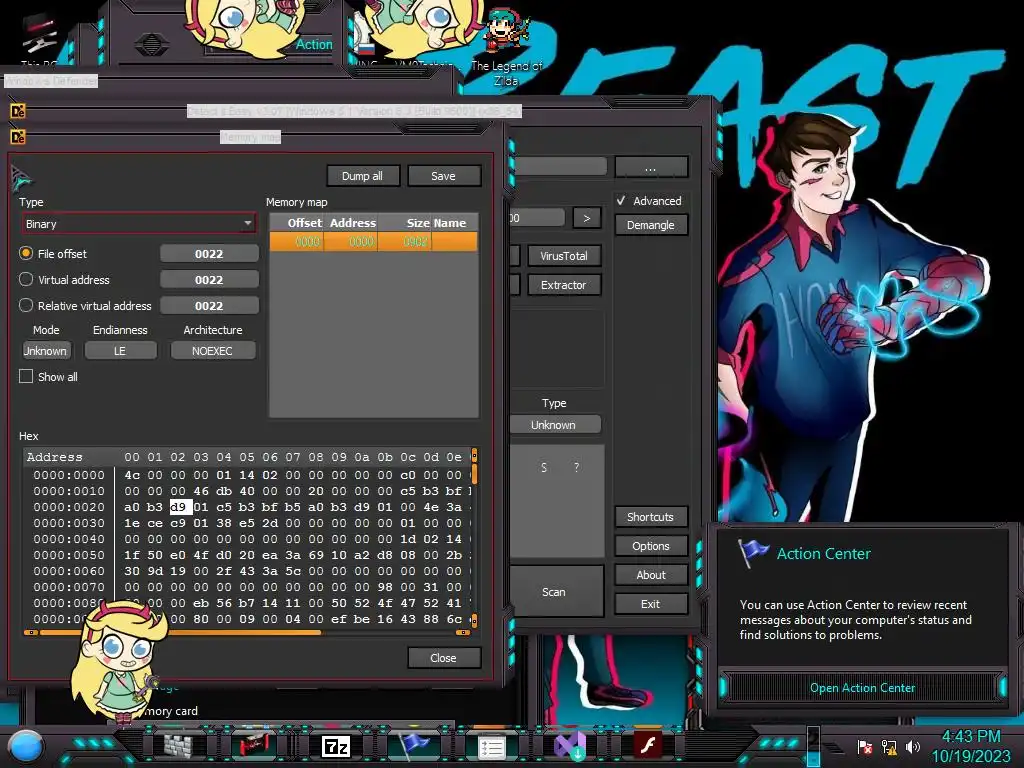Click the Name column header
1024x768 pixels.
coord(455,223)
